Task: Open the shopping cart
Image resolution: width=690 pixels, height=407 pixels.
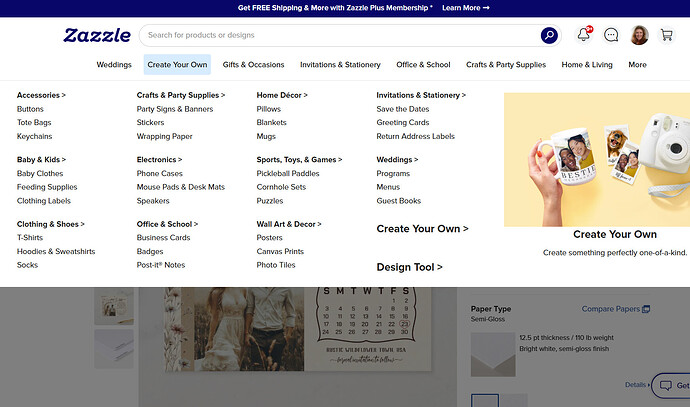Action: 667,35
